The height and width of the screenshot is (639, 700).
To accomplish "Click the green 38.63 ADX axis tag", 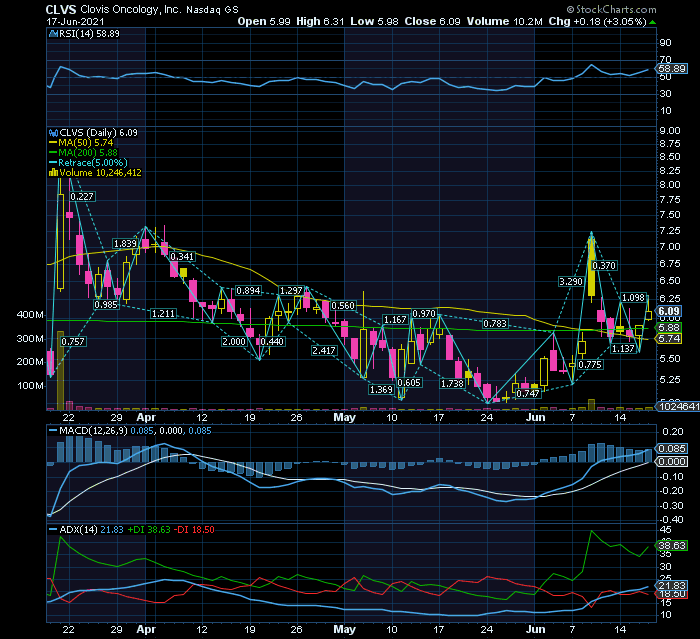I will [x=672, y=545].
